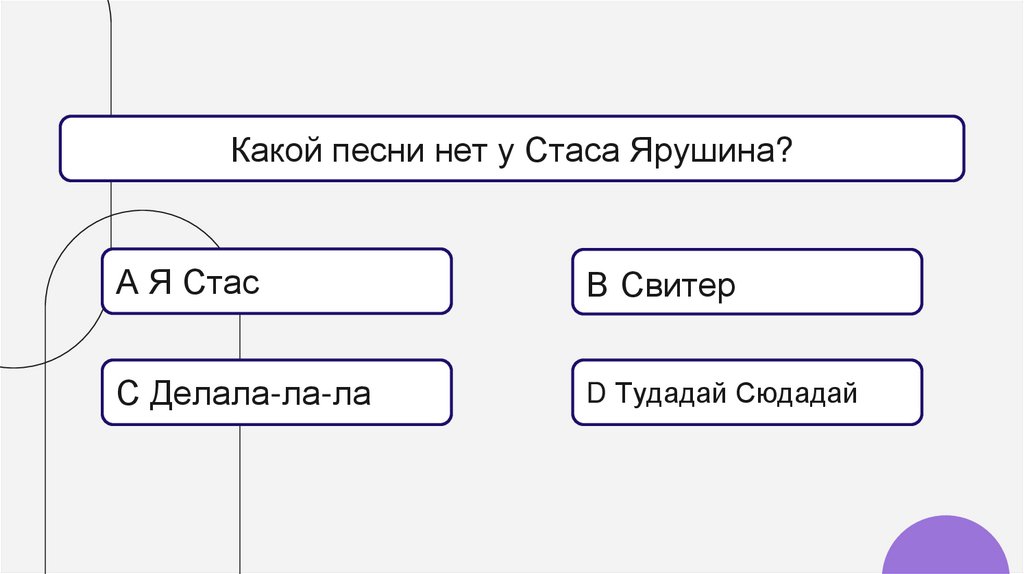Screen dimensions: 1024x574
Task: Pick answer C "Делала-ла-ла"
Action: (277, 393)
